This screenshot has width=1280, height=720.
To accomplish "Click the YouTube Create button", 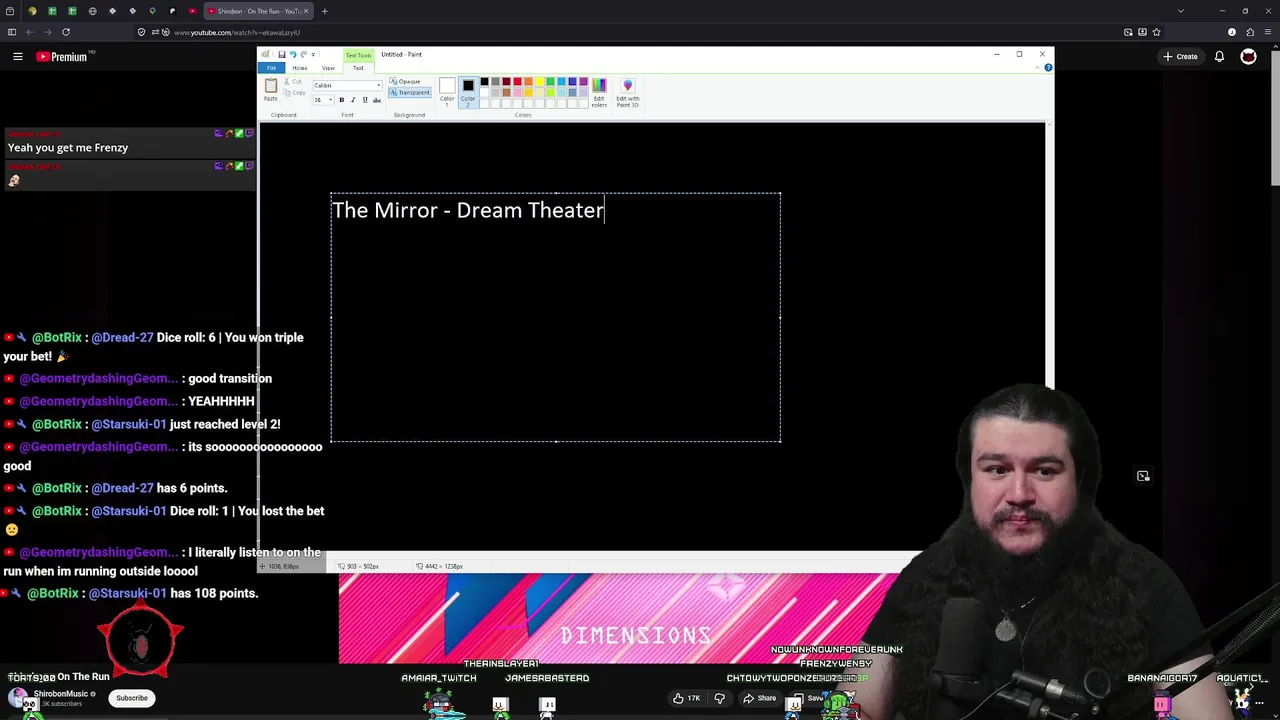I will 1181,57.
